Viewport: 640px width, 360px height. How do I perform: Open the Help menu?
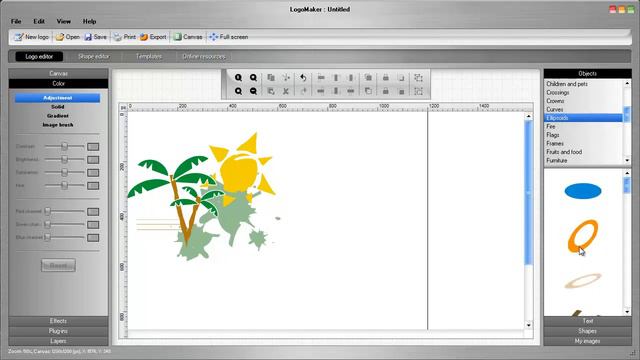tap(89, 21)
